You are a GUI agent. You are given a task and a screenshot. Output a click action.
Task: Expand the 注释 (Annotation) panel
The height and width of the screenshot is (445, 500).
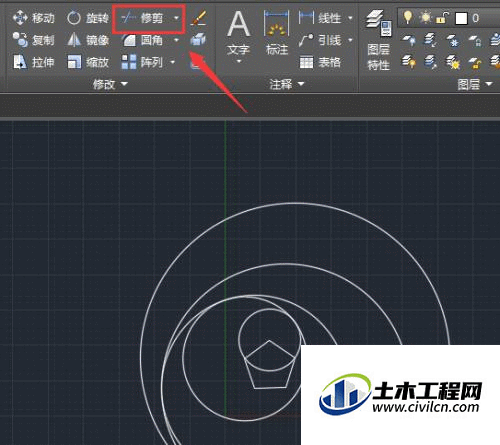tap(287, 84)
